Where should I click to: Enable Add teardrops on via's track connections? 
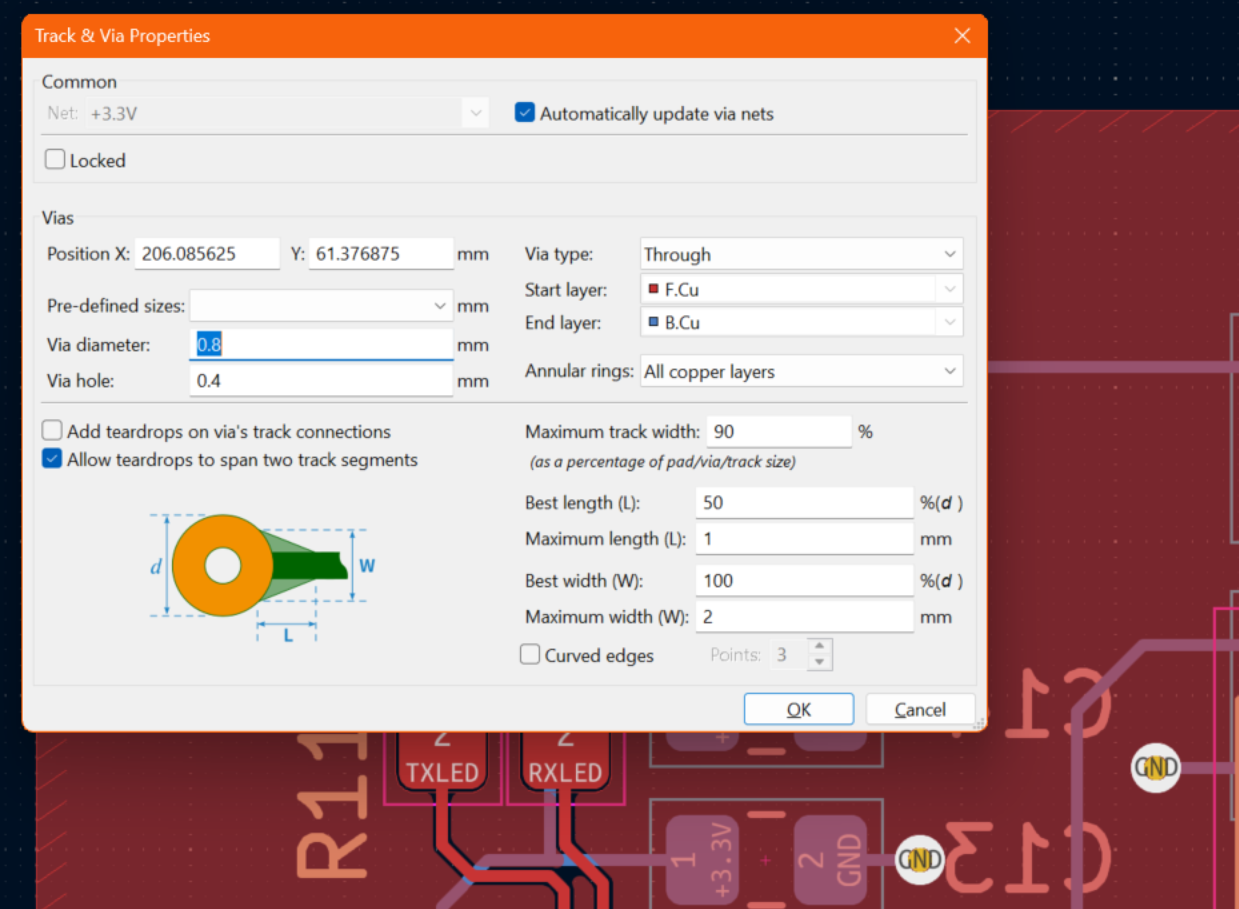point(52,431)
